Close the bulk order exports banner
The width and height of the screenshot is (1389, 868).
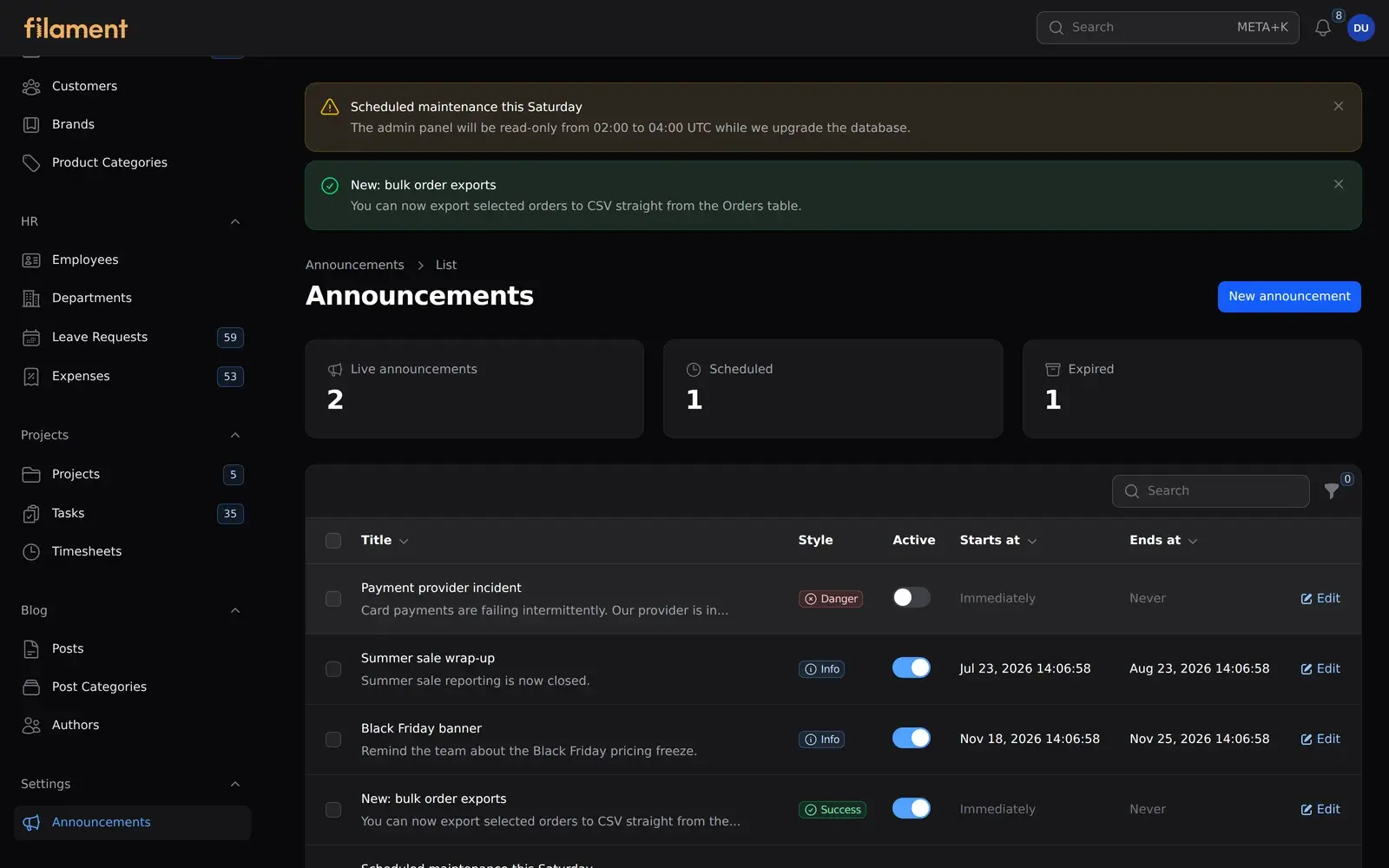click(1339, 184)
